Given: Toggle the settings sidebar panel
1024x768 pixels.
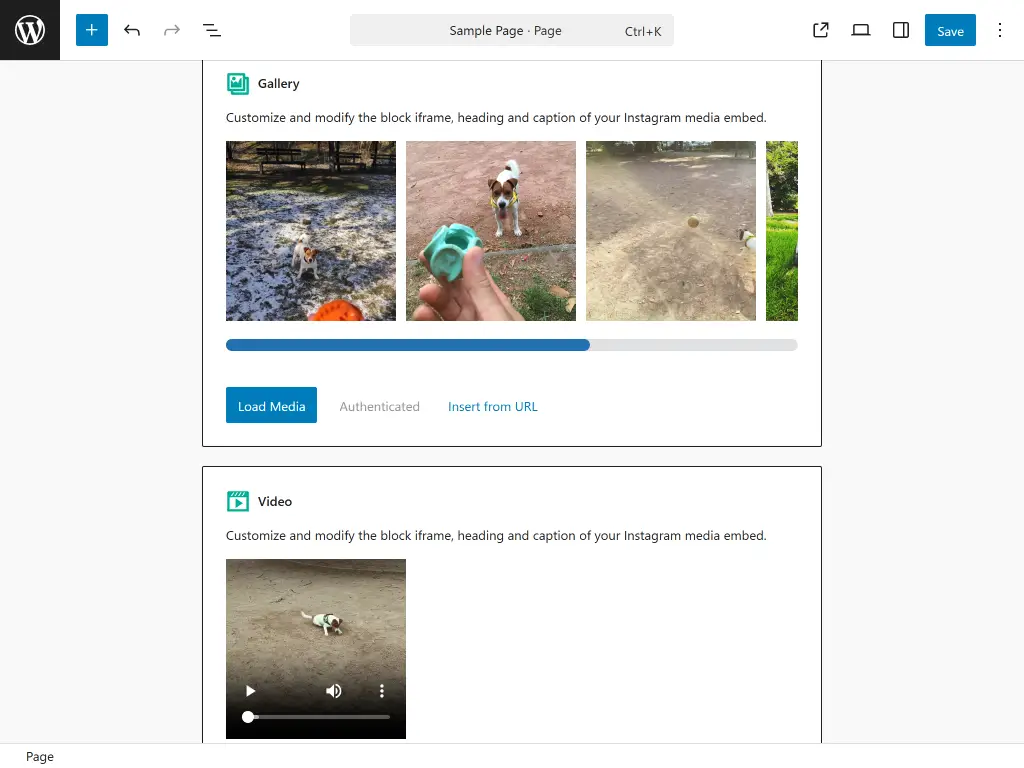Looking at the screenshot, I should point(900,30).
